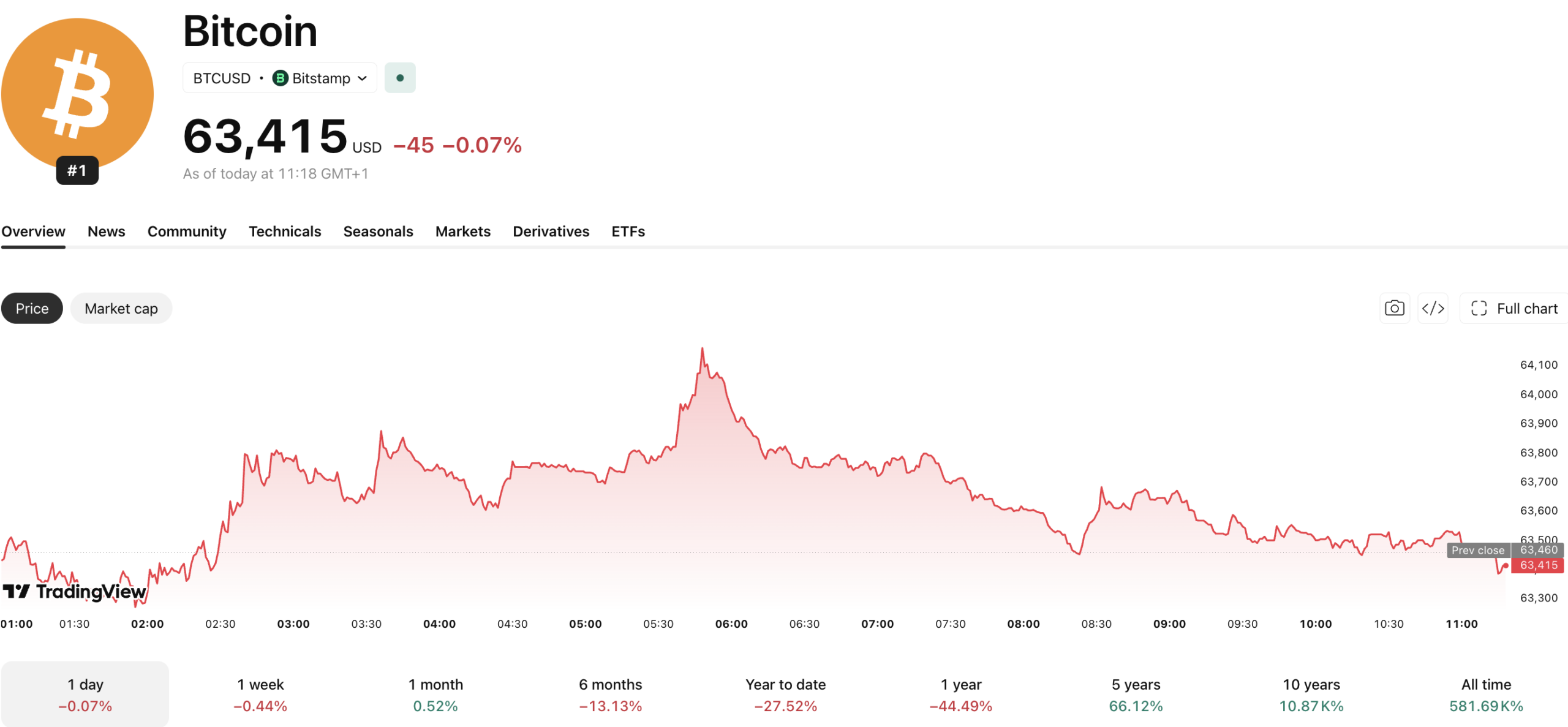Click the 'As of today at 11:18 GMT+1' text

point(276,174)
